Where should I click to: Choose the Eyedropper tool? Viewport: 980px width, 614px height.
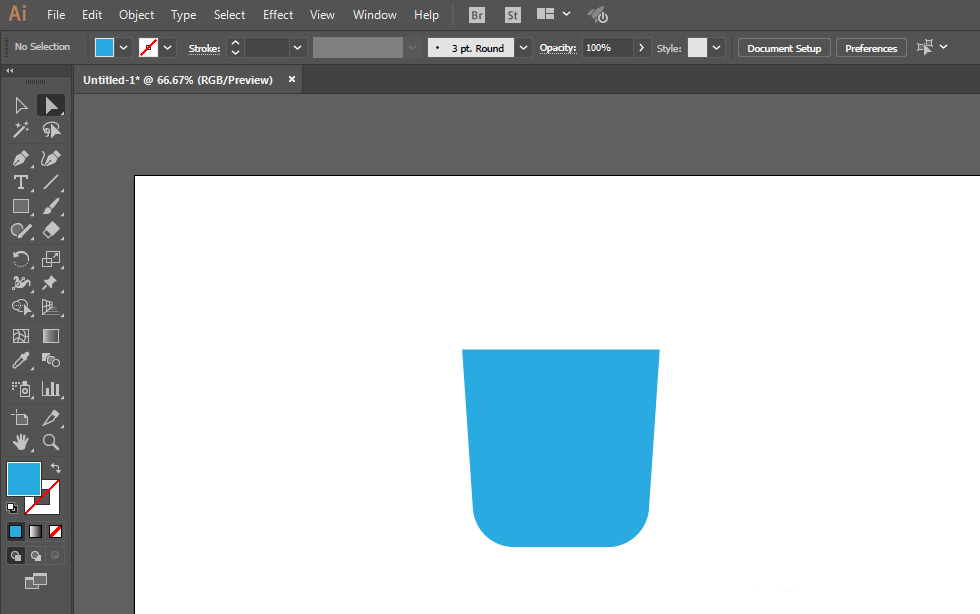click(x=20, y=361)
